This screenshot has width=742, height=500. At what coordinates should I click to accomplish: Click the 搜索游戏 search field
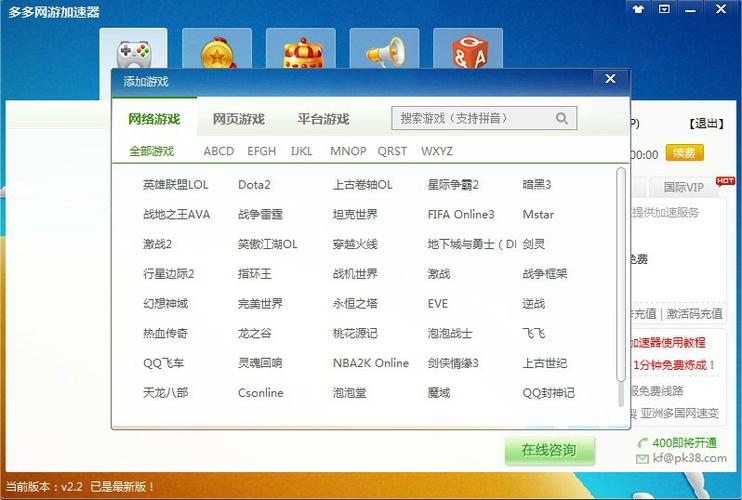click(x=484, y=118)
